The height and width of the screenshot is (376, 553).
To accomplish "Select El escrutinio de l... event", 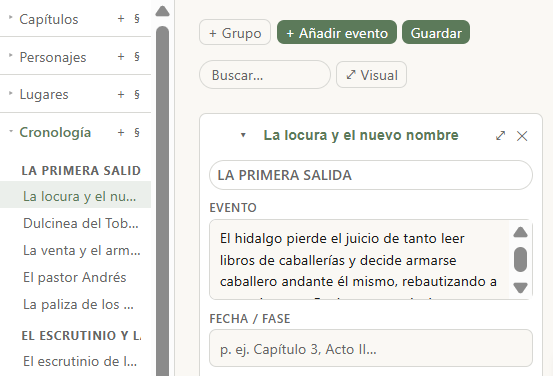I will (80, 361).
